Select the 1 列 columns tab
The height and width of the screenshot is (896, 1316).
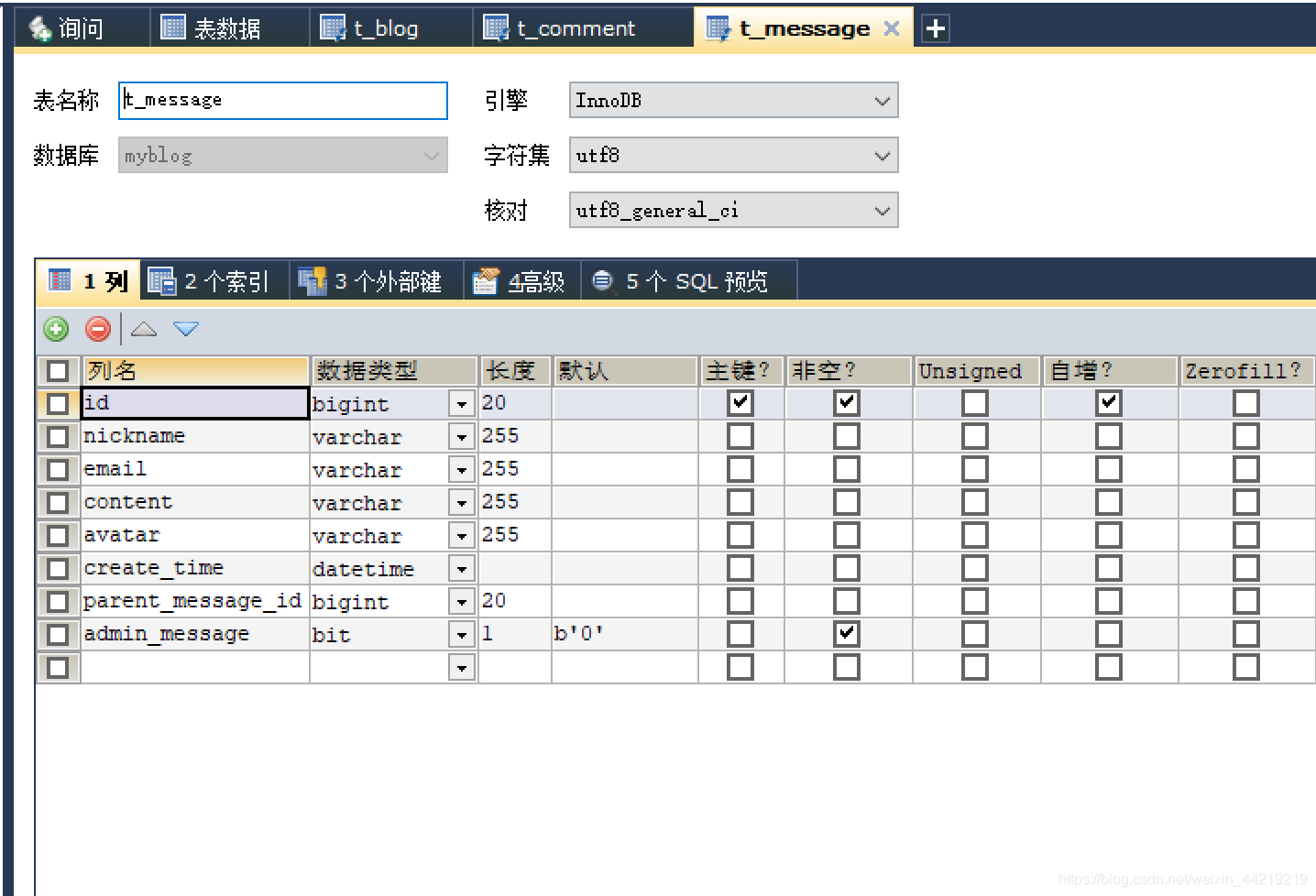[88, 280]
